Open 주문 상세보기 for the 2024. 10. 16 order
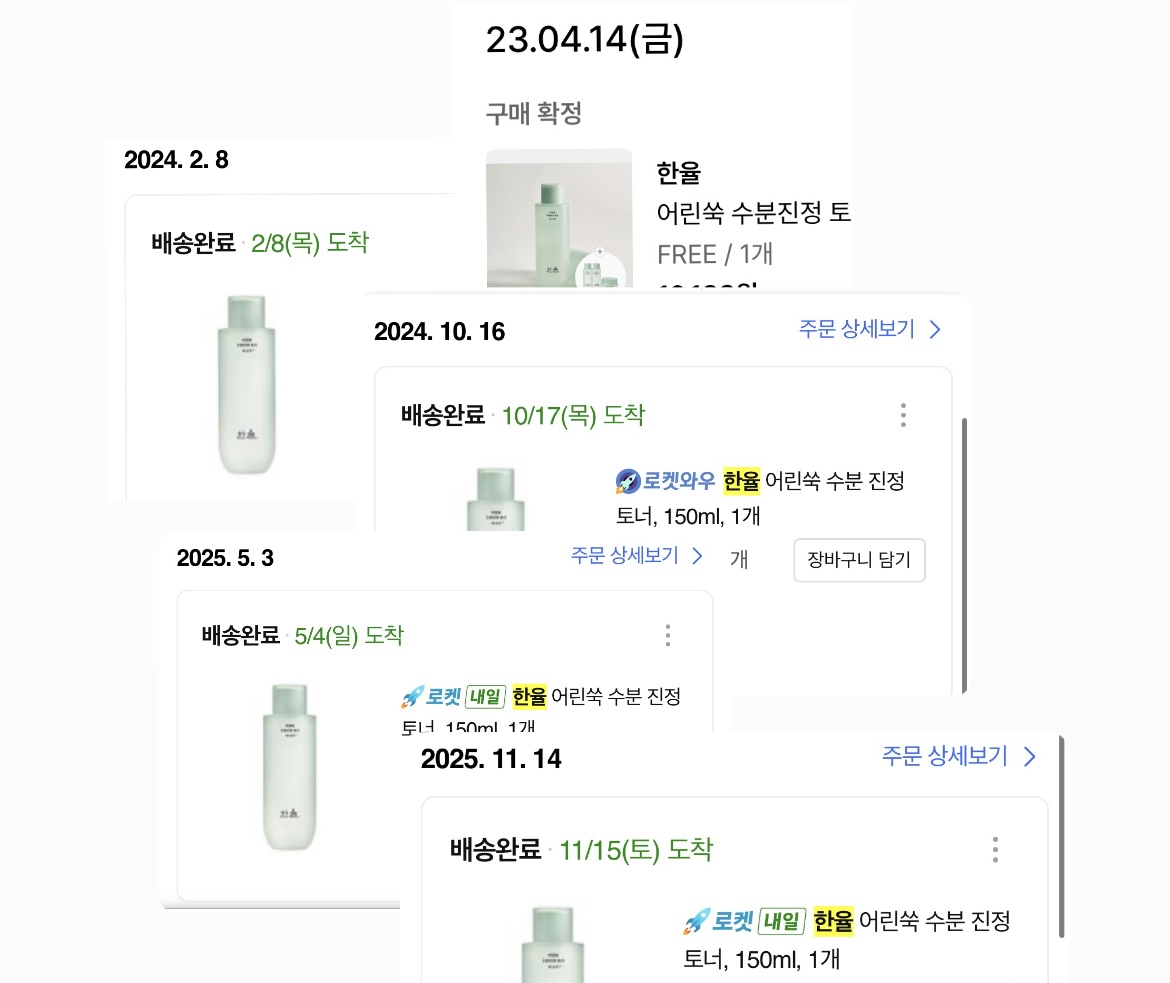 pyautogui.click(x=858, y=330)
